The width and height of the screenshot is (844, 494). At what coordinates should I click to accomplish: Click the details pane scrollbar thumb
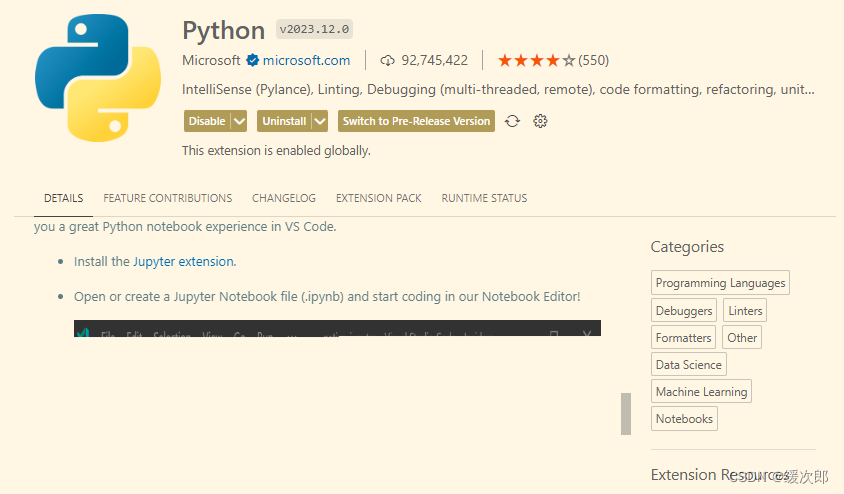coord(625,413)
